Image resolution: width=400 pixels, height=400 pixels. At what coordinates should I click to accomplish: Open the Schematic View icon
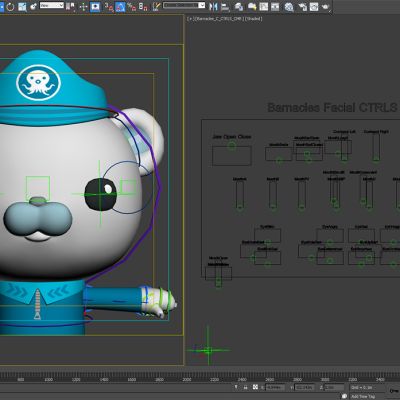[275, 6]
